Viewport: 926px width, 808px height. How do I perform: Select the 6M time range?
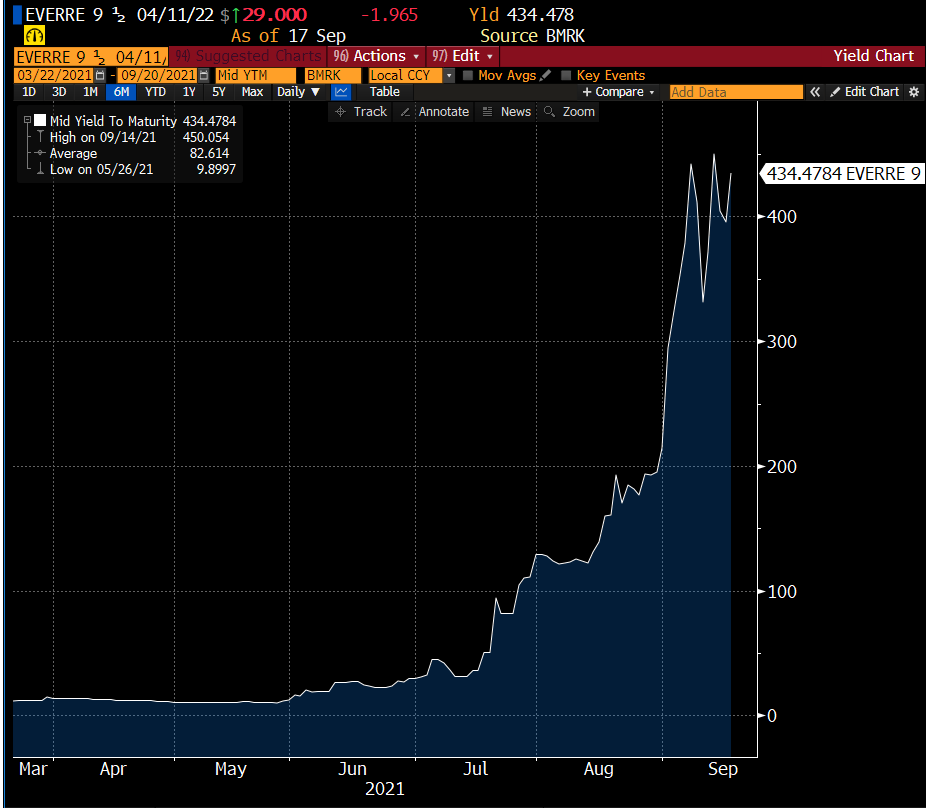[121, 92]
